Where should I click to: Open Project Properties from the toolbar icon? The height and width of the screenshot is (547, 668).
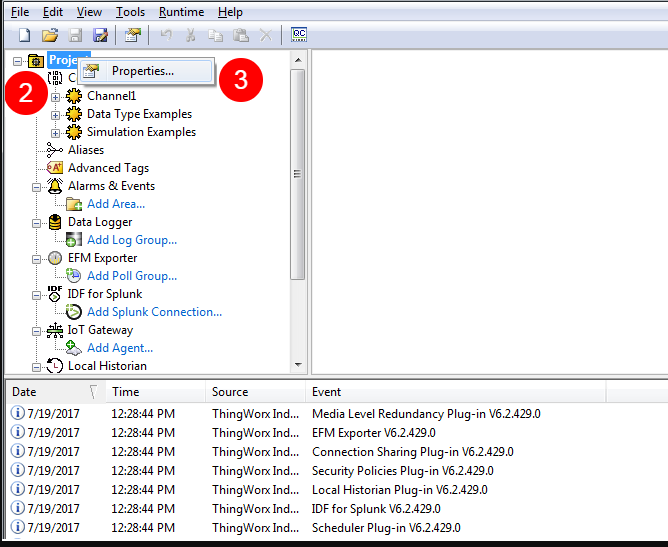[x=132, y=35]
